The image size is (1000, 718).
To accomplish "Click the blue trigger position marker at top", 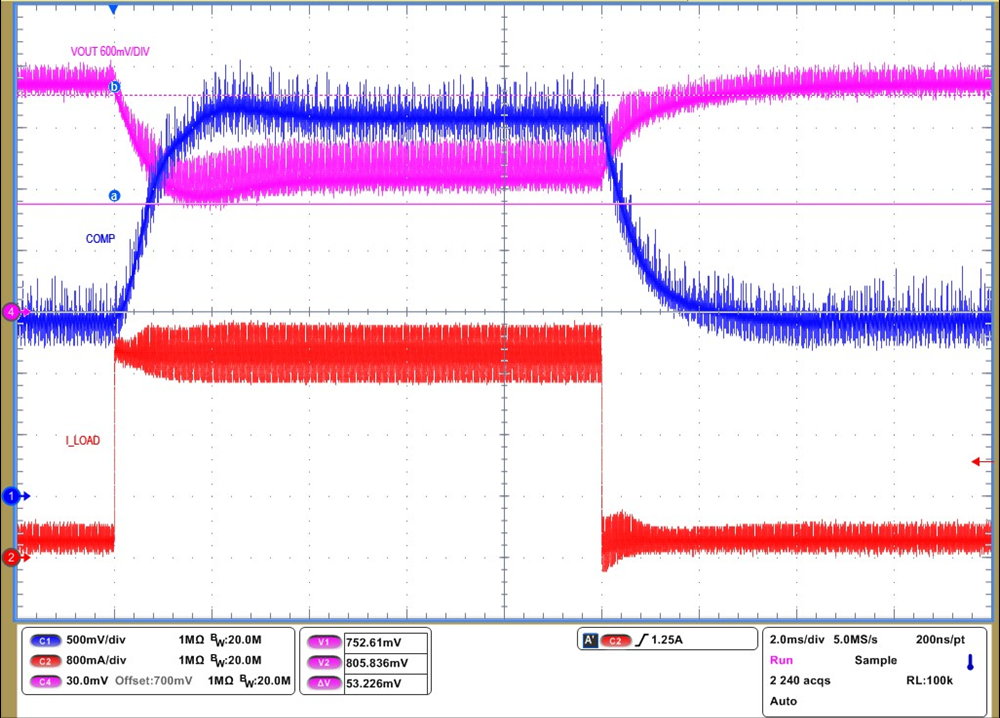I will click(113, 10).
